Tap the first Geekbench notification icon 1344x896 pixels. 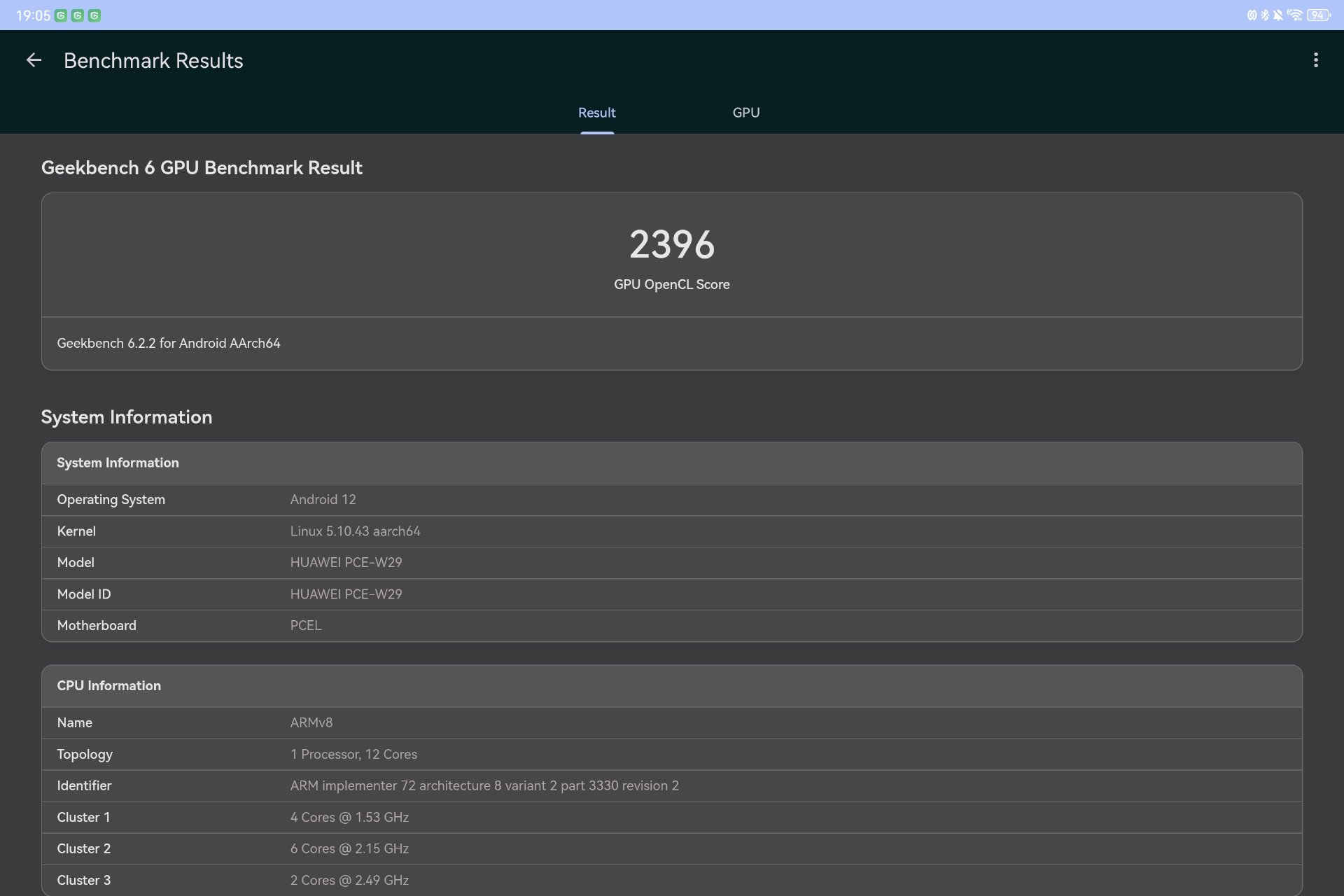click(61, 15)
